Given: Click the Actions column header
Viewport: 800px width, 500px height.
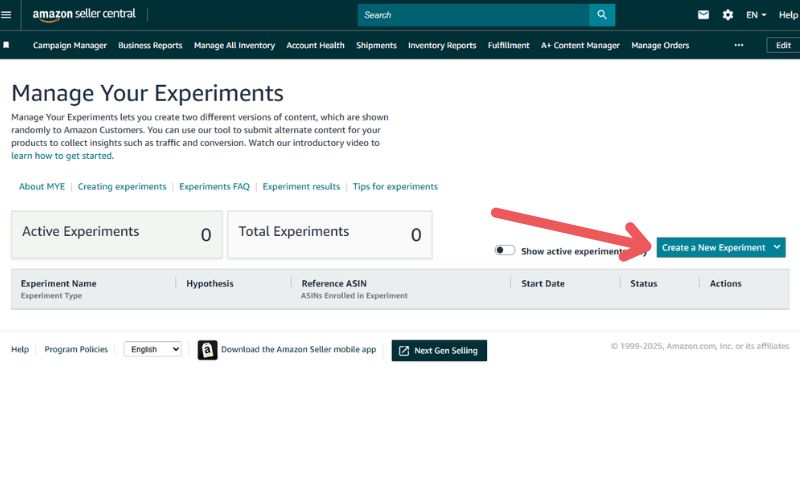Looking at the screenshot, I should pos(726,283).
